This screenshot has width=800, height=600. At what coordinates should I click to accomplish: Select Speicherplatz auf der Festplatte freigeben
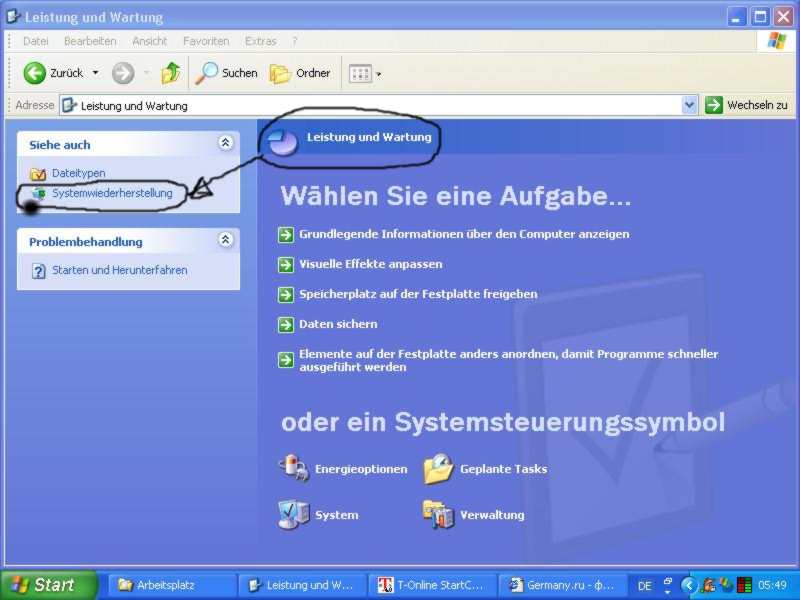(418, 294)
